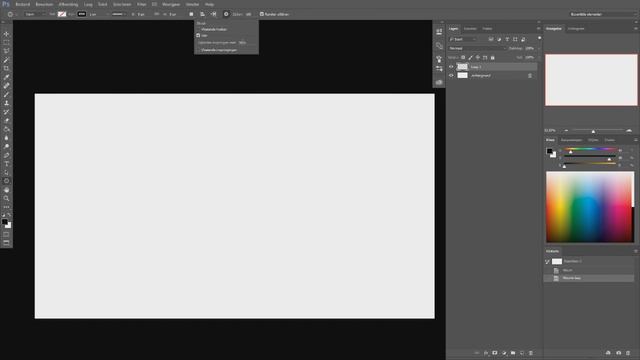Select the Brush tool
Viewport: 640px width, 360px height.
coord(6,95)
